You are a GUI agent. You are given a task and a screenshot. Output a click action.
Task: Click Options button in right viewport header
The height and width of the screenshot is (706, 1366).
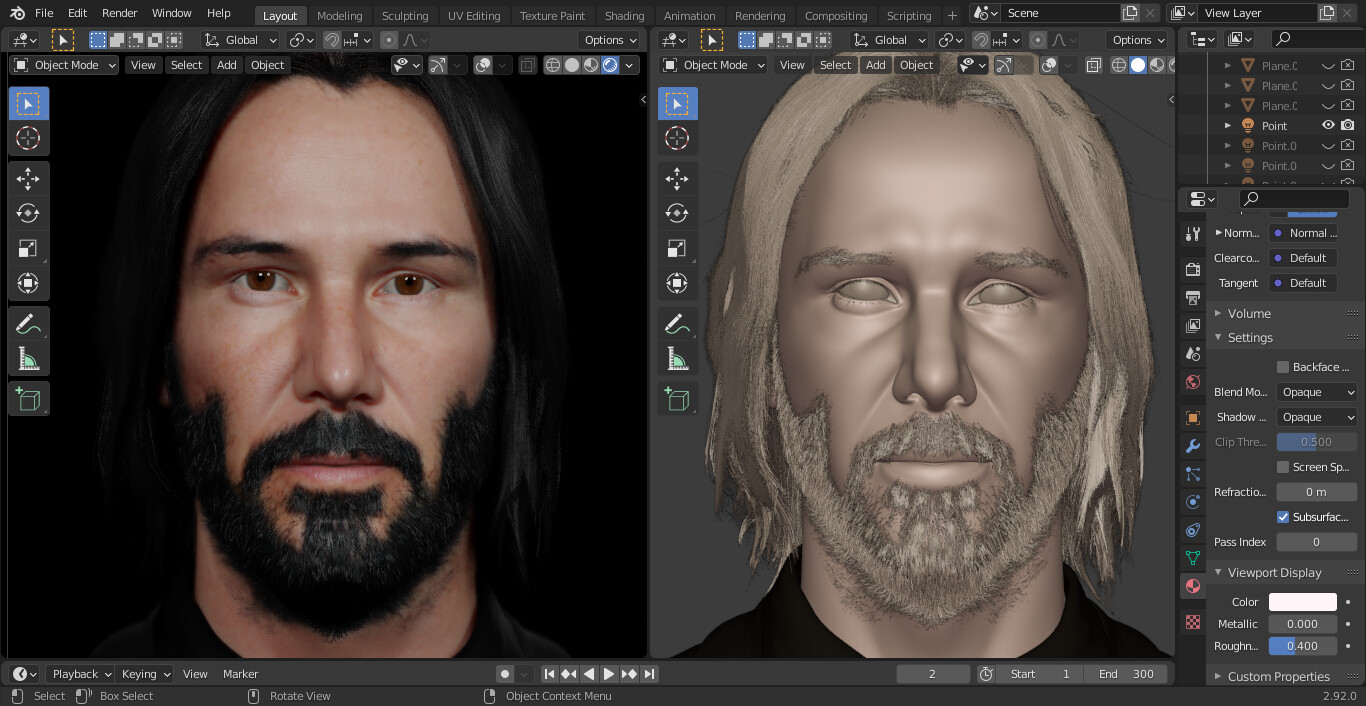pyautogui.click(x=1138, y=40)
